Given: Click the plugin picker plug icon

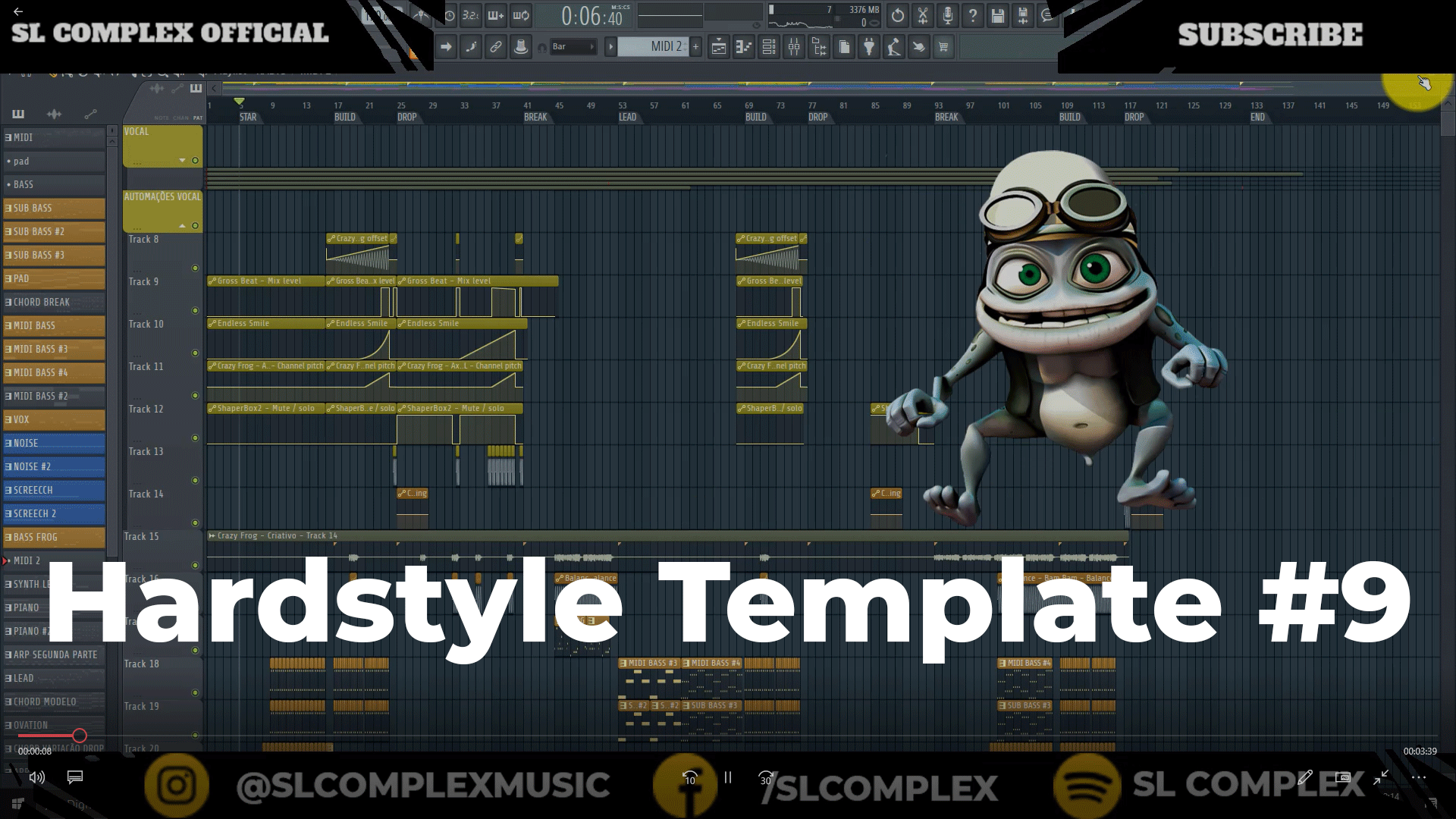Looking at the screenshot, I should coord(868,46).
